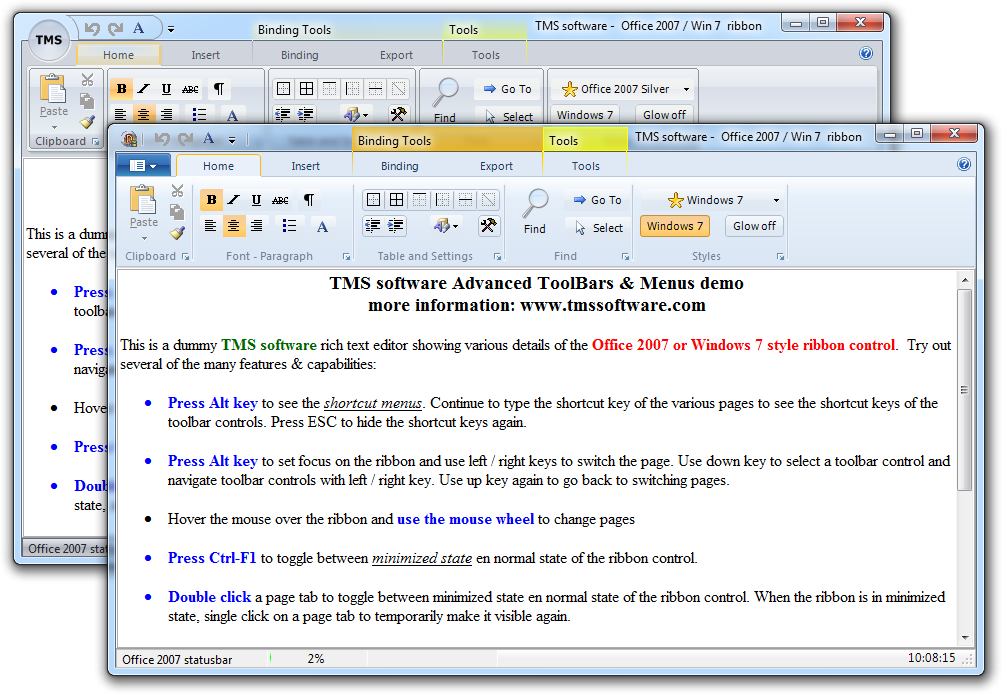Viewport: 1003px width, 695px height.
Task: Click the app icon in front window title bar
Action: 129,138
